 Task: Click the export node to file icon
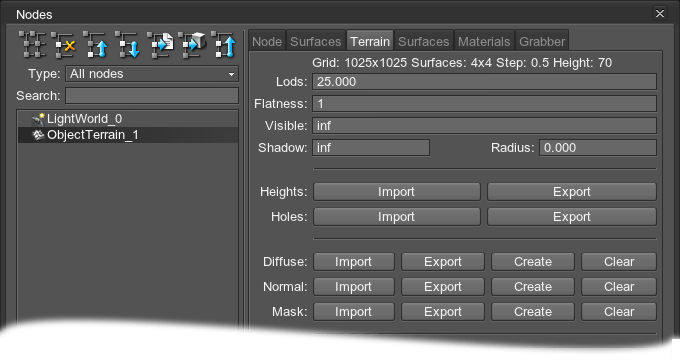[160, 44]
